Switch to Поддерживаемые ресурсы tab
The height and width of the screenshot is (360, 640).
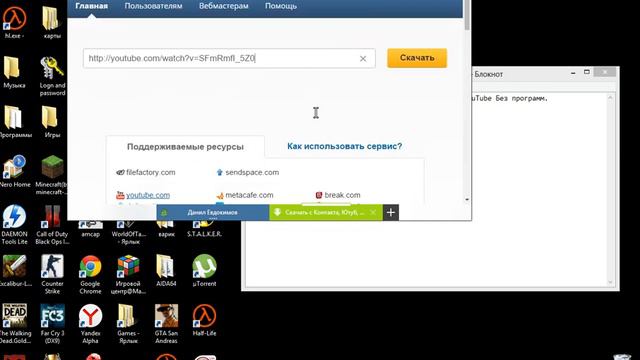[x=185, y=147]
